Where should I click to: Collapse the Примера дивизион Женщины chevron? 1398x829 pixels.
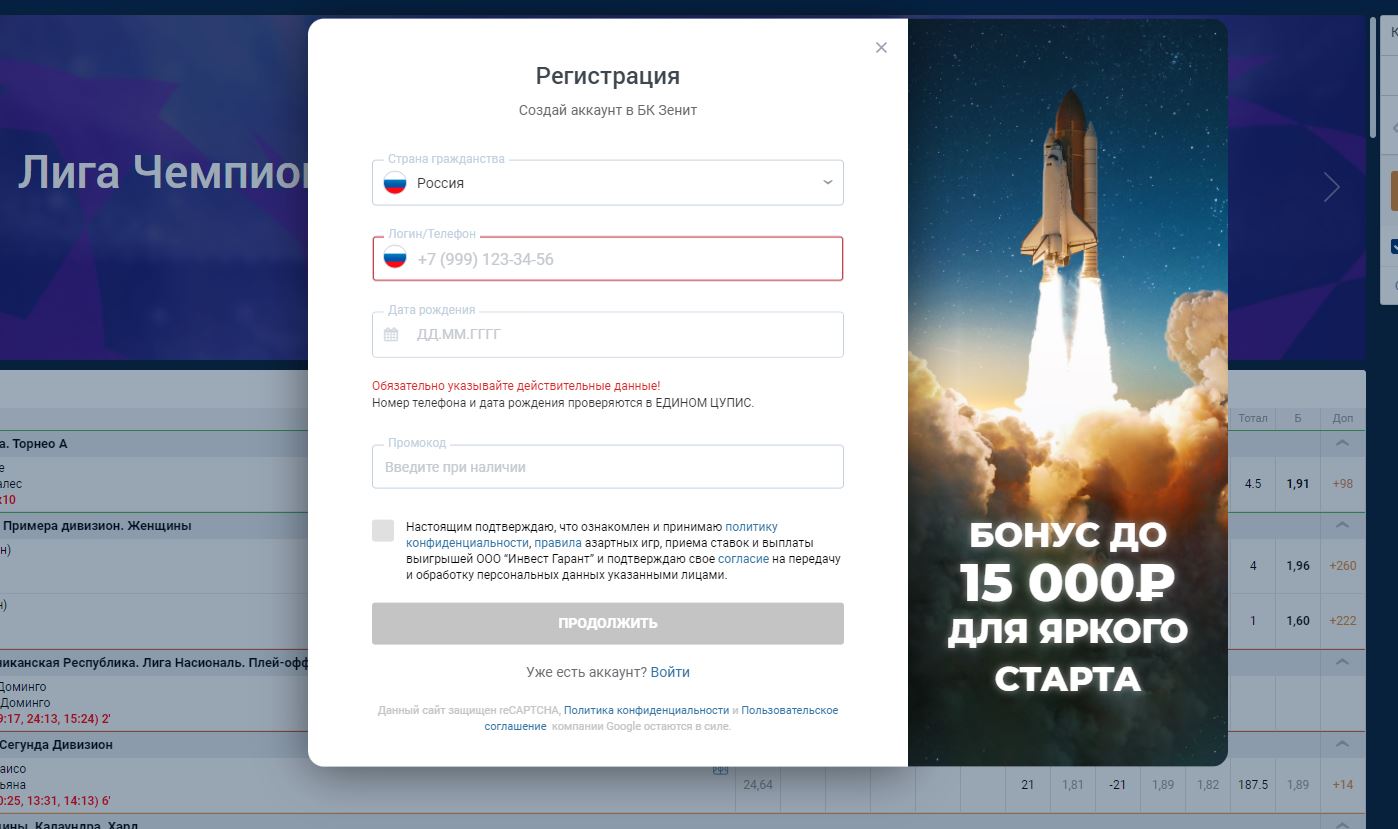pyautogui.click(x=1343, y=525)
